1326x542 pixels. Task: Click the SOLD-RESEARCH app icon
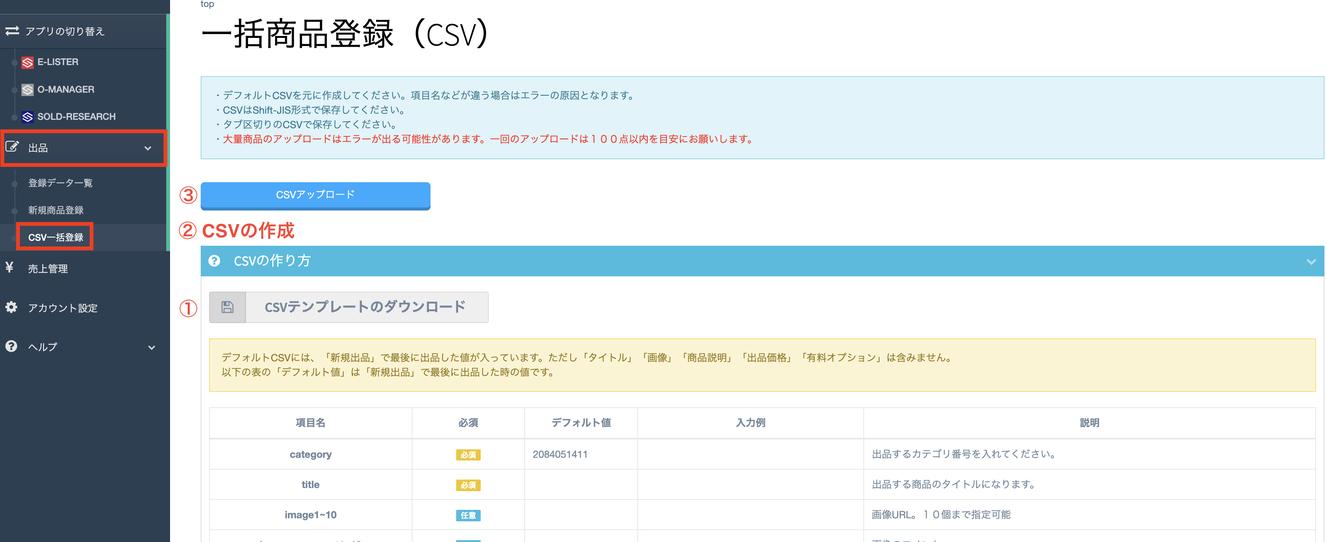click(28, 117)
